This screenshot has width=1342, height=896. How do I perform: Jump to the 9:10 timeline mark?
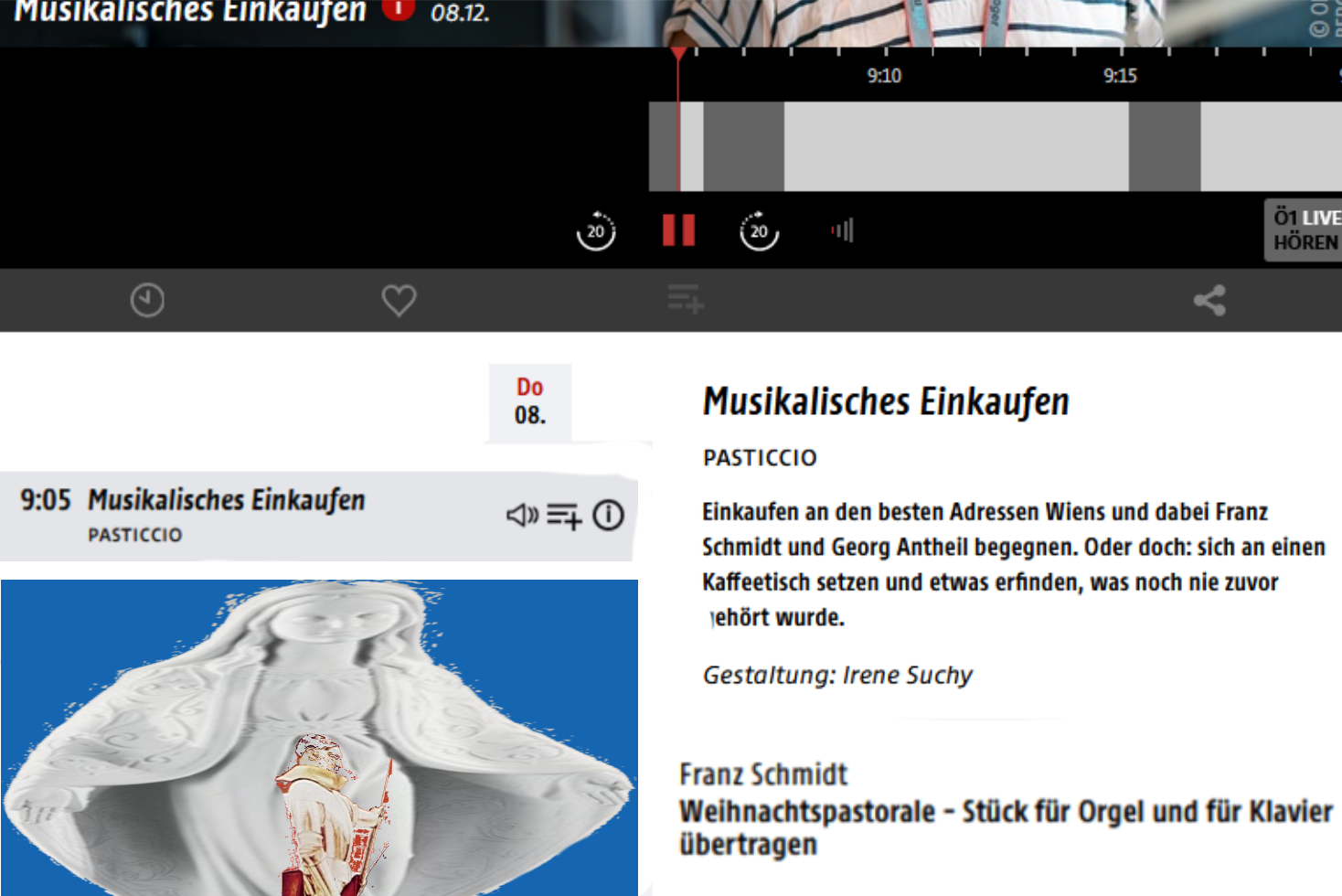click(884, 76)
